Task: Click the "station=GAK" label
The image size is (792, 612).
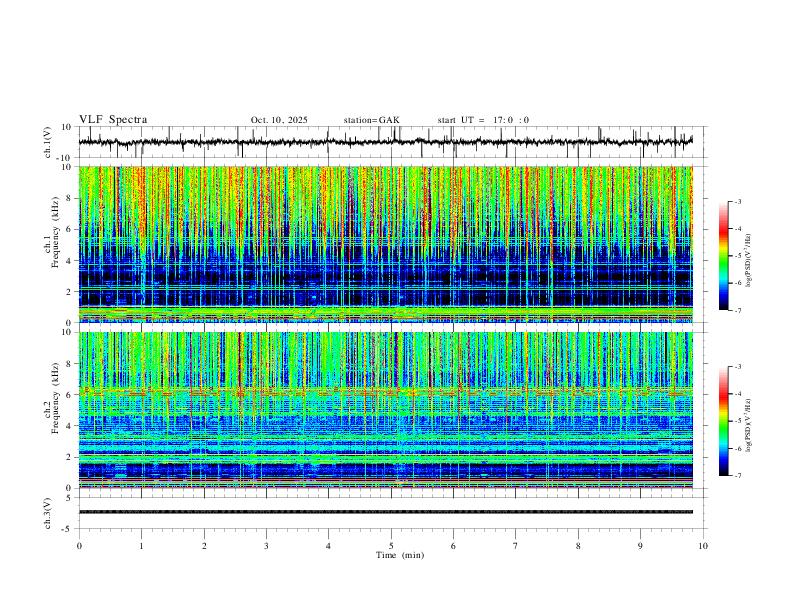Action: [x=371, y=120]
